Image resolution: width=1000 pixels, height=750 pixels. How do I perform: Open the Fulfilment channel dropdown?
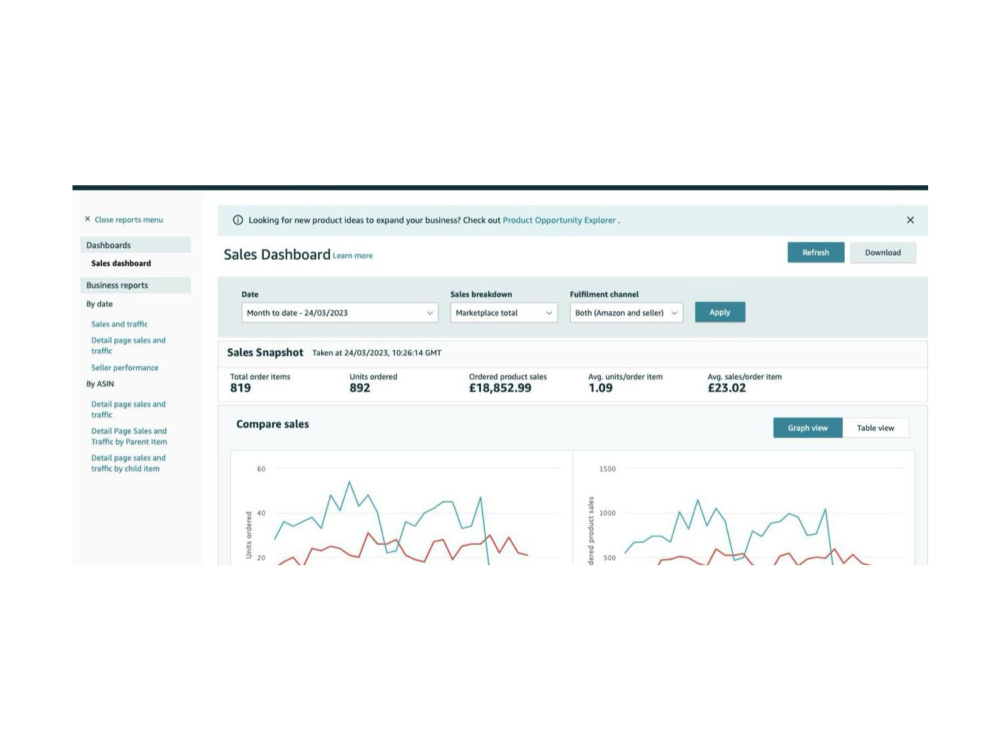tap(626, 312)
